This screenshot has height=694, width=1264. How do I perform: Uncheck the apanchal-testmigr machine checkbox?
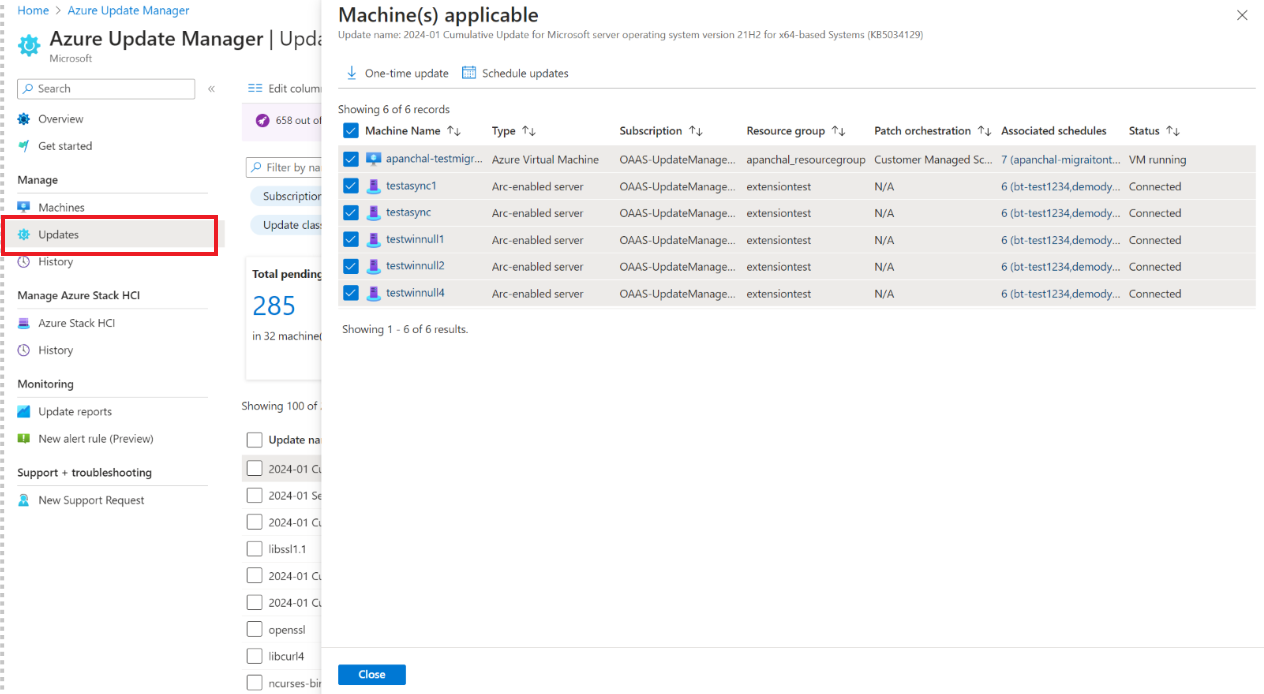click(x=351, y=159)
